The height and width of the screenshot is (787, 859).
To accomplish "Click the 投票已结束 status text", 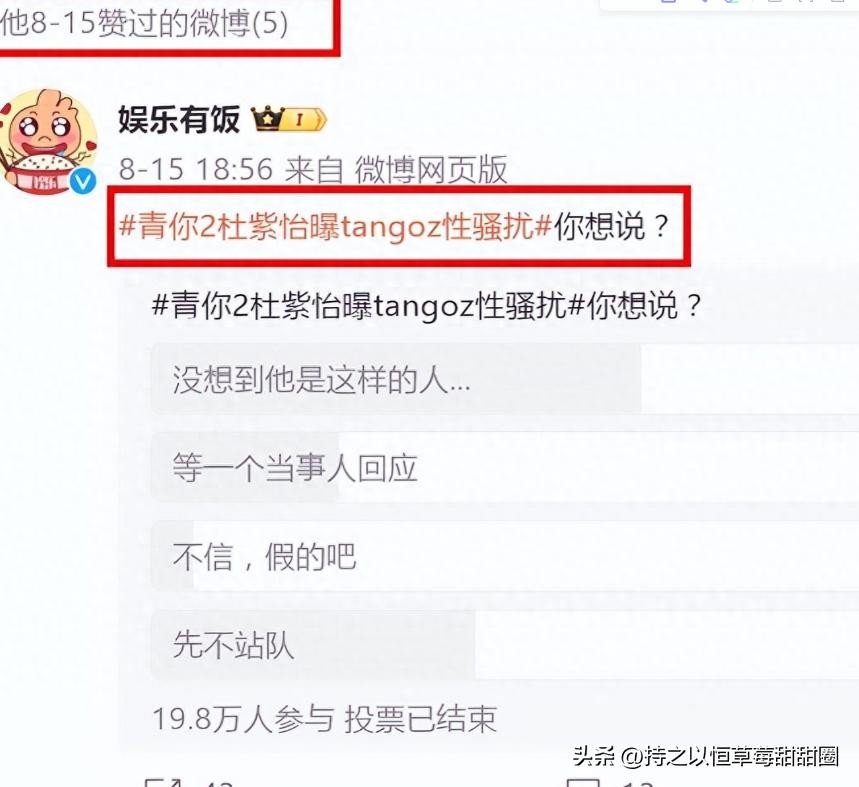I will pyautogui.click(x=420, y=719).
